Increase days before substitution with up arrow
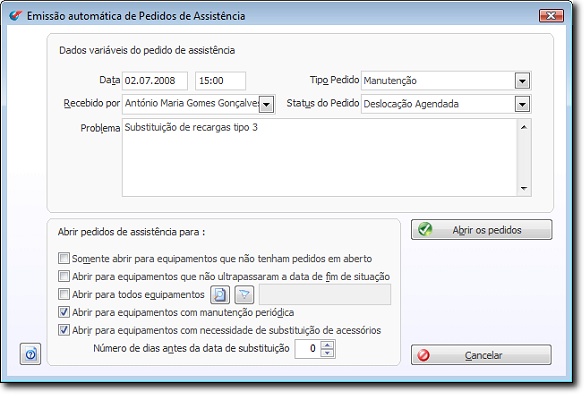The width and height of the screenshot is (584, 400). coord(327,345)
